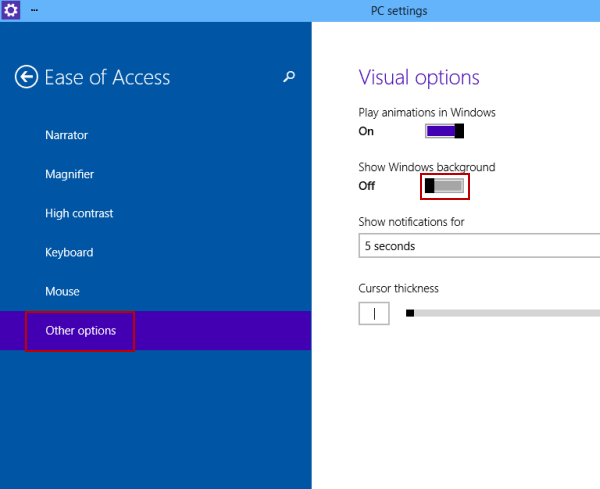Click the Cursor thickness label
The width and height of the screenshot is (600, 489).
pos(398,288)
